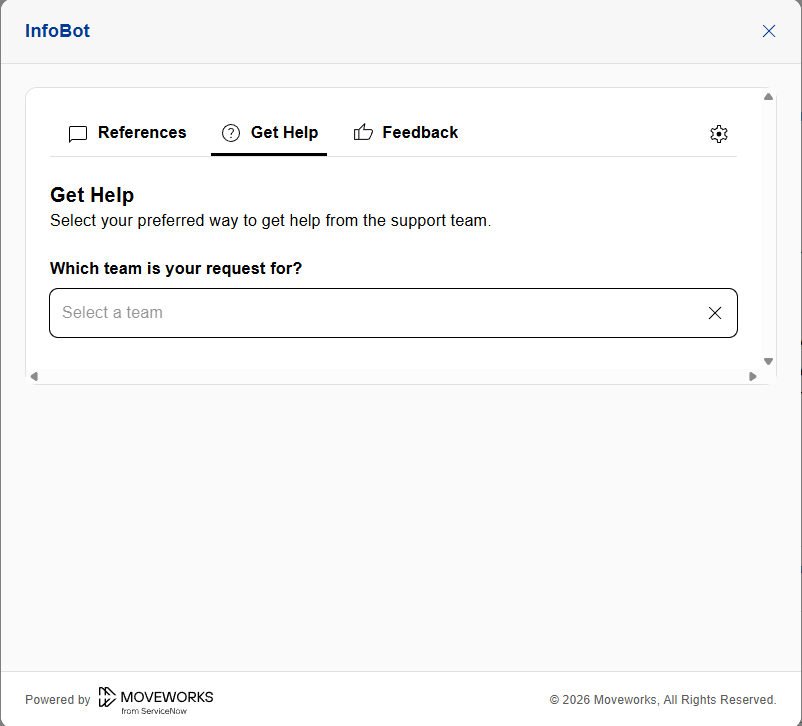This screenshot has width=802, height=726.
Task: Open settings with the gear icon
Action: 719,134
